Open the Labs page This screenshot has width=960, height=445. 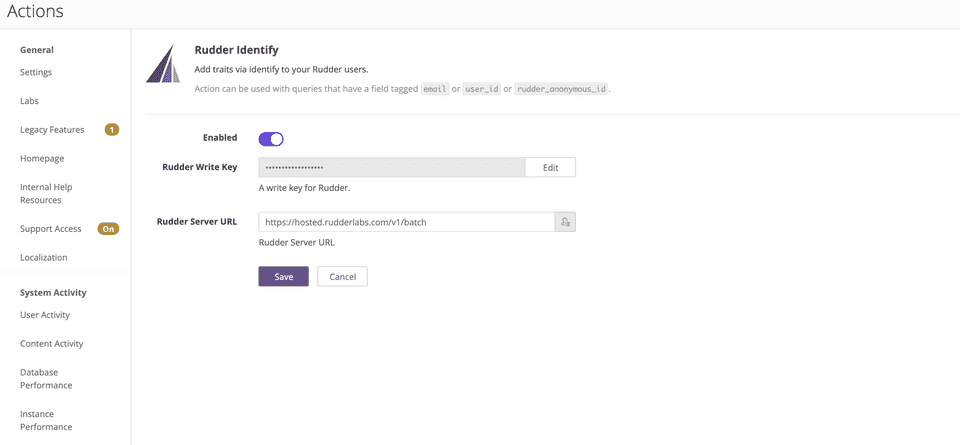click(30, 101)
